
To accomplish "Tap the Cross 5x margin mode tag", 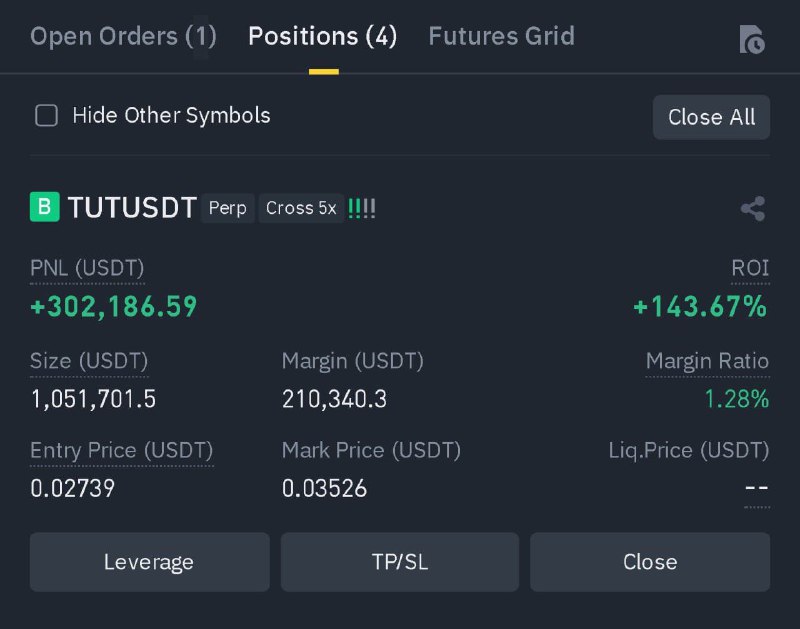I will pos(301,208).
